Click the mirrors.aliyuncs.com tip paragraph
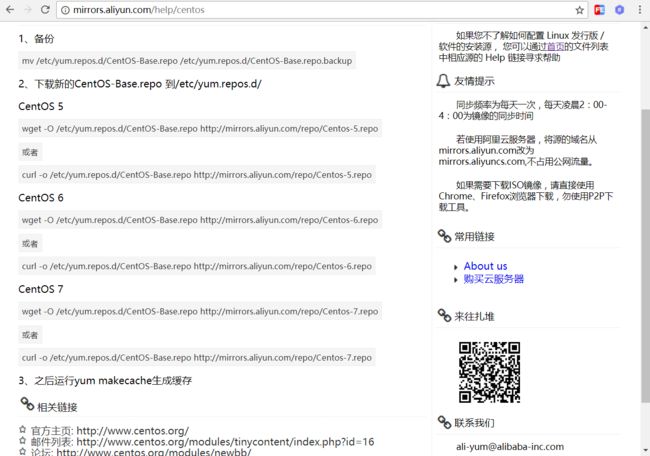Image resolution: width=650 pixels, height=456 pixels. pos(518,150)
